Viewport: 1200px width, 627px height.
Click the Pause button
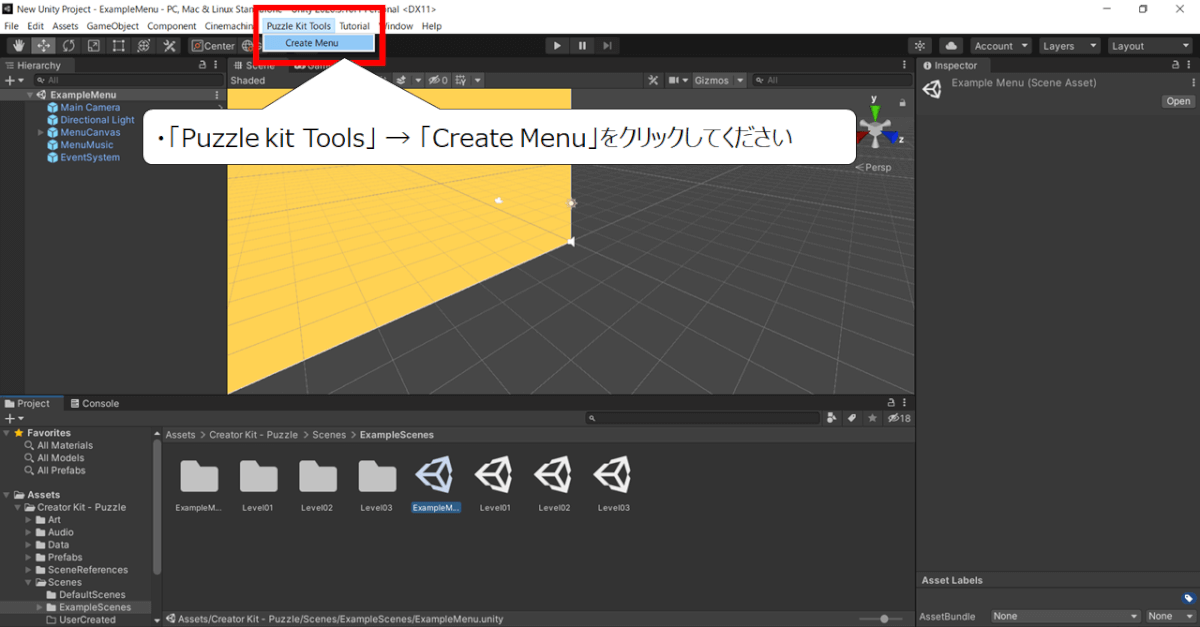pyautogui.click(x=582, y=46)
